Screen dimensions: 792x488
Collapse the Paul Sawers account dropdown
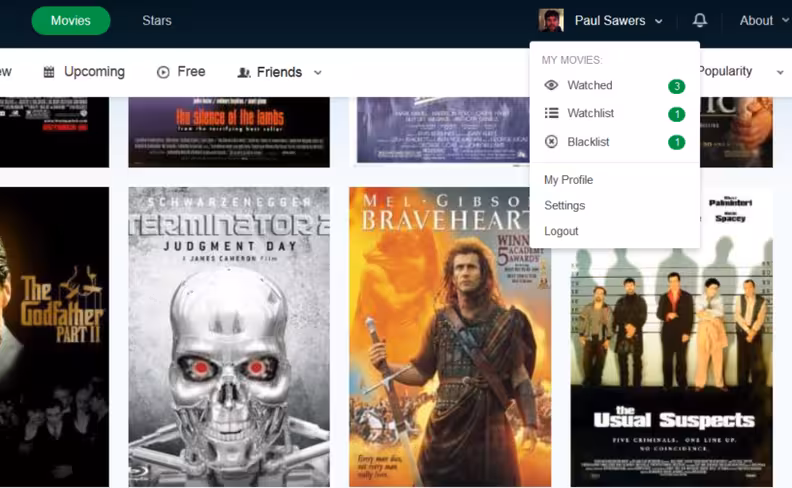659,21
